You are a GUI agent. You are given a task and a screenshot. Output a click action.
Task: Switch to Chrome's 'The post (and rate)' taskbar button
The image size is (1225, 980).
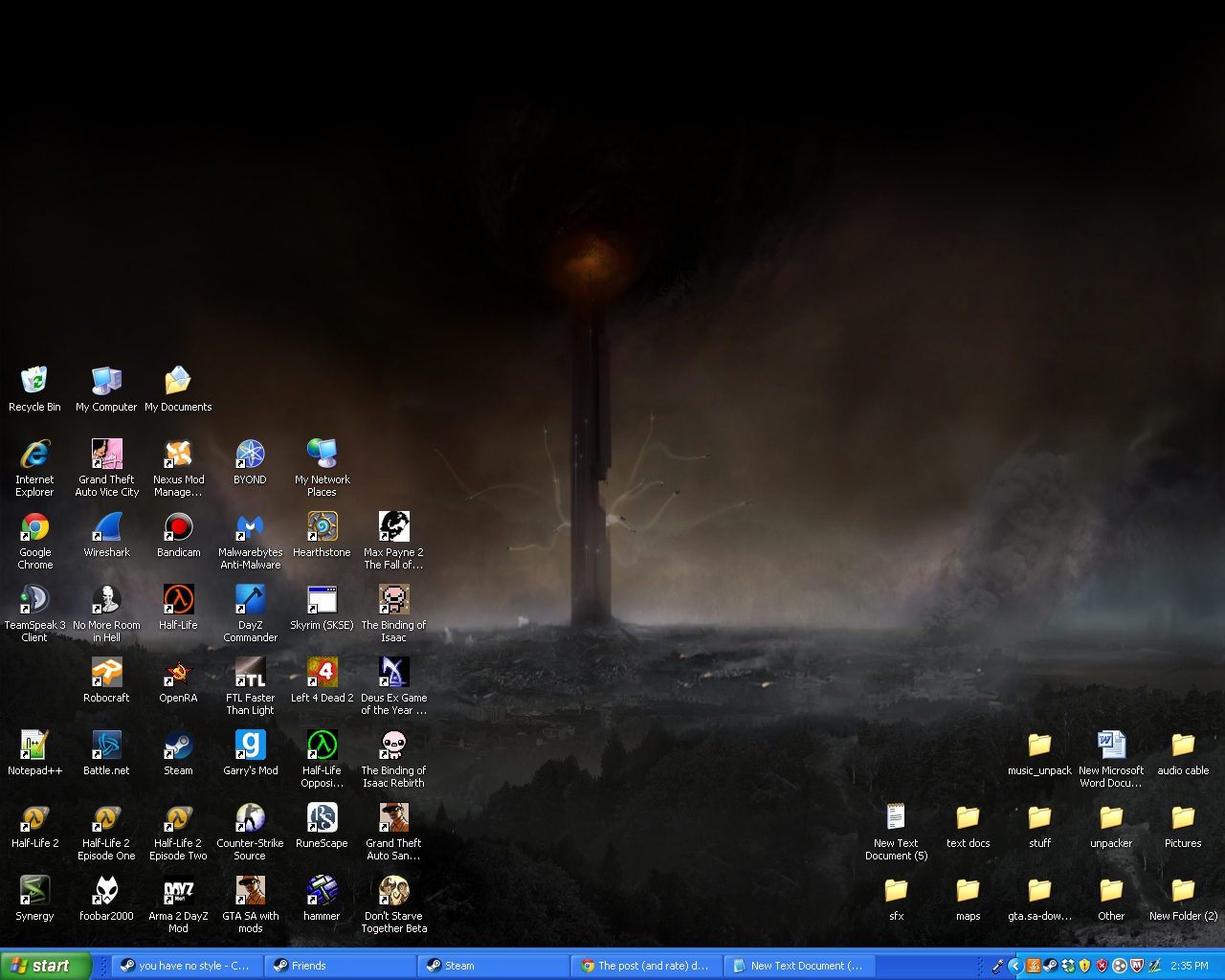[647, 966]
